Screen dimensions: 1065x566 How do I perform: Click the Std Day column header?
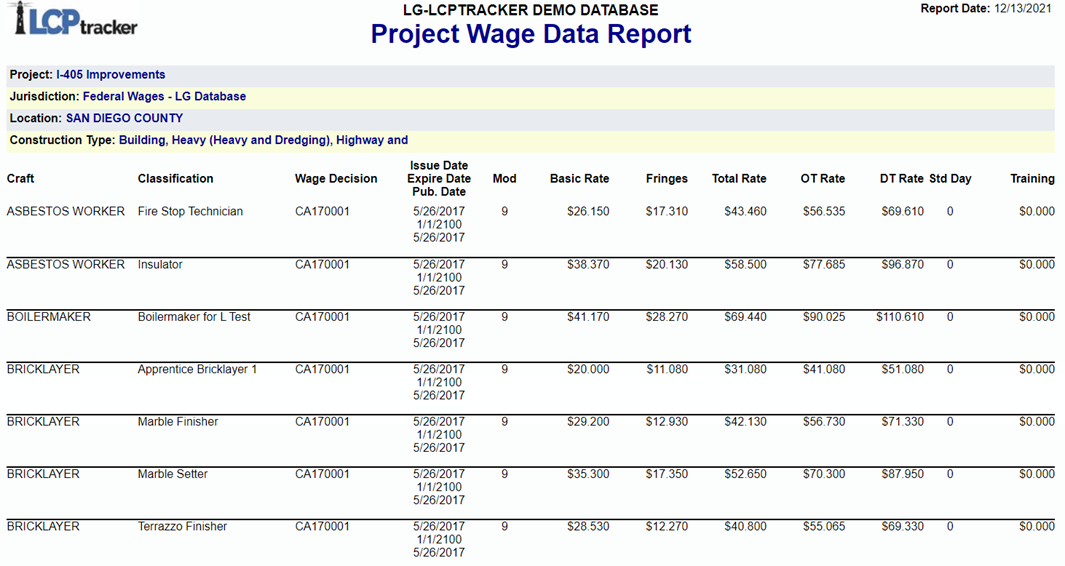tap(950, 179)
